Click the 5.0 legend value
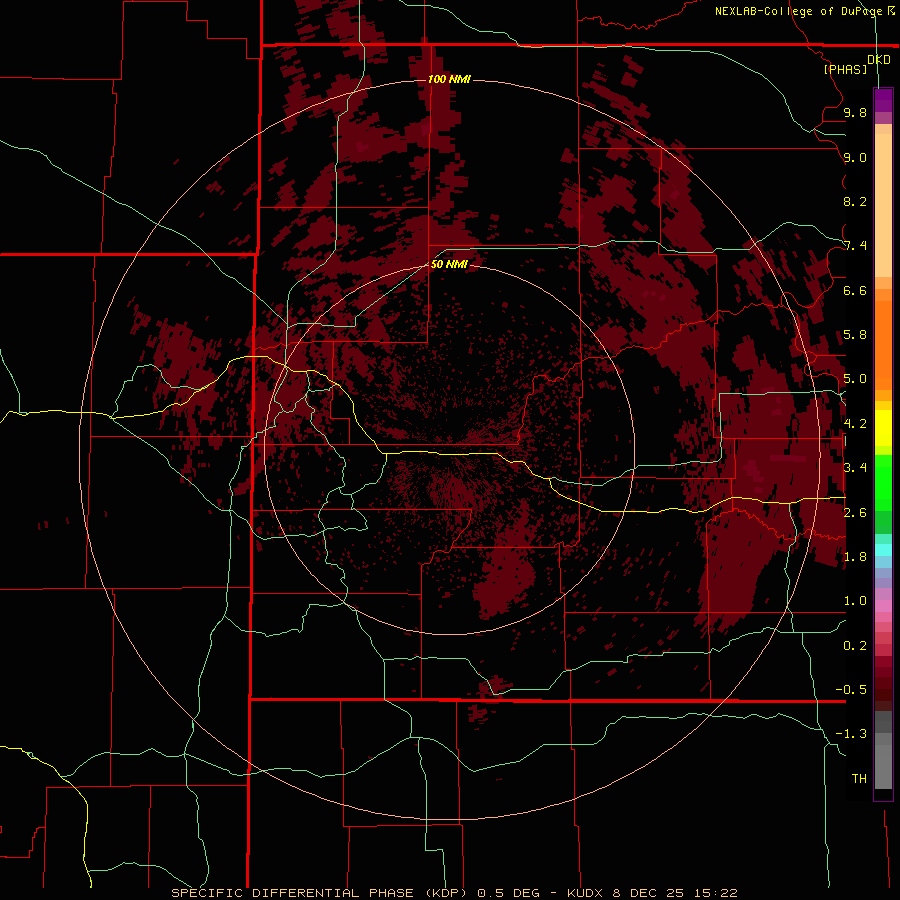 (855, 379)
